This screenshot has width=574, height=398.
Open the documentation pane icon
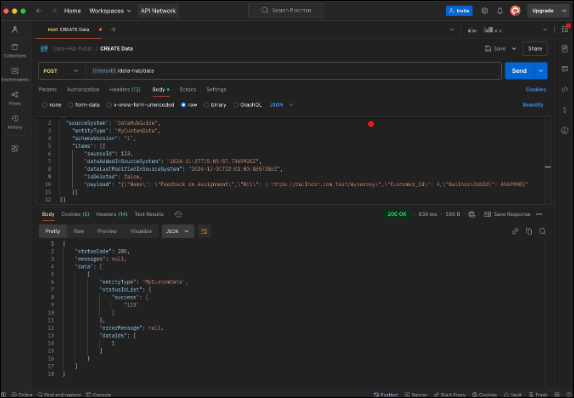(565, 49)
